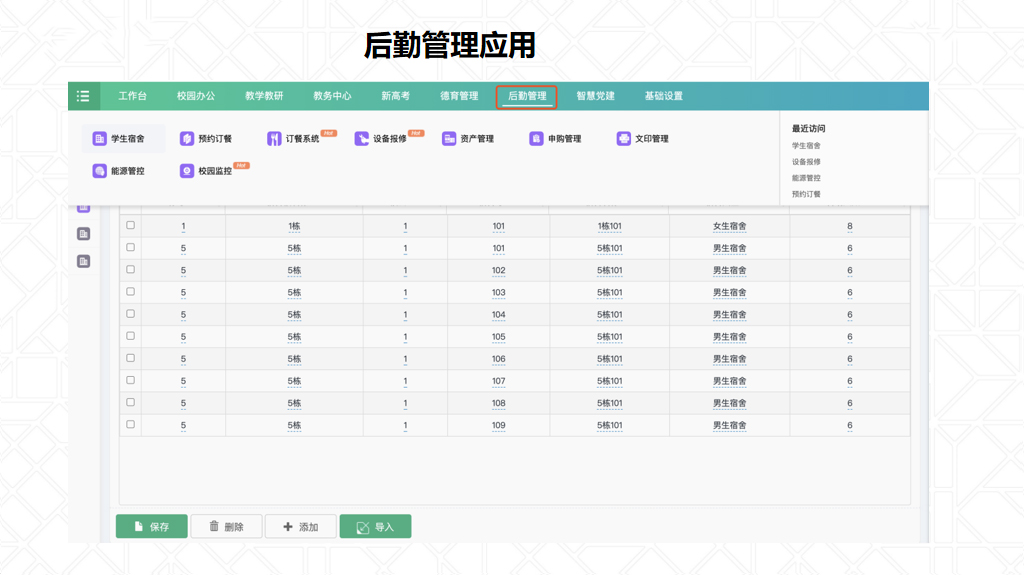Click the 导入 import button

coord(375,526)
